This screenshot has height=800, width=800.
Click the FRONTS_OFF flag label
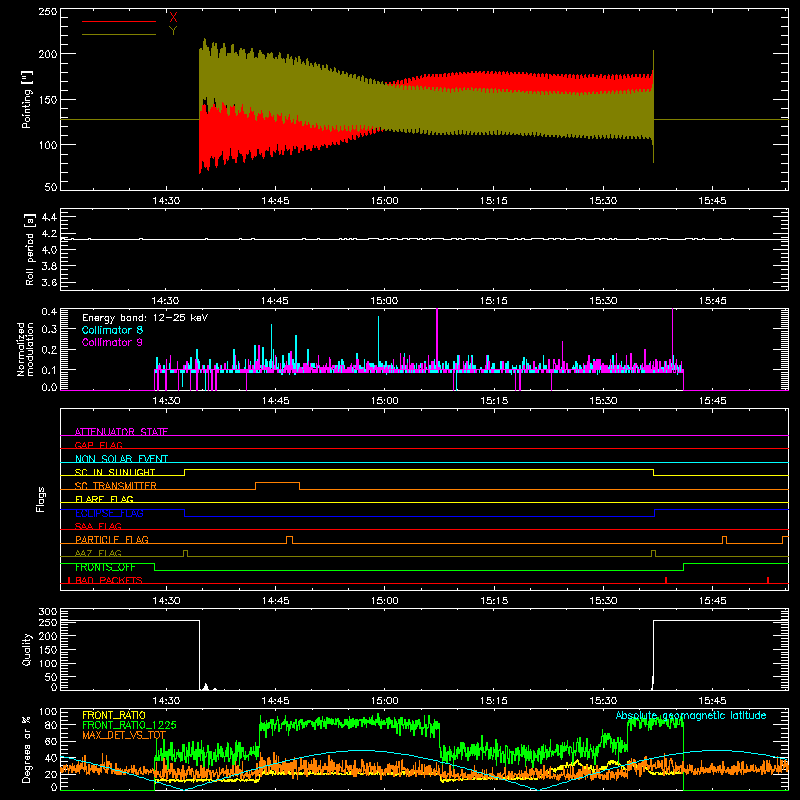point(105,567)
